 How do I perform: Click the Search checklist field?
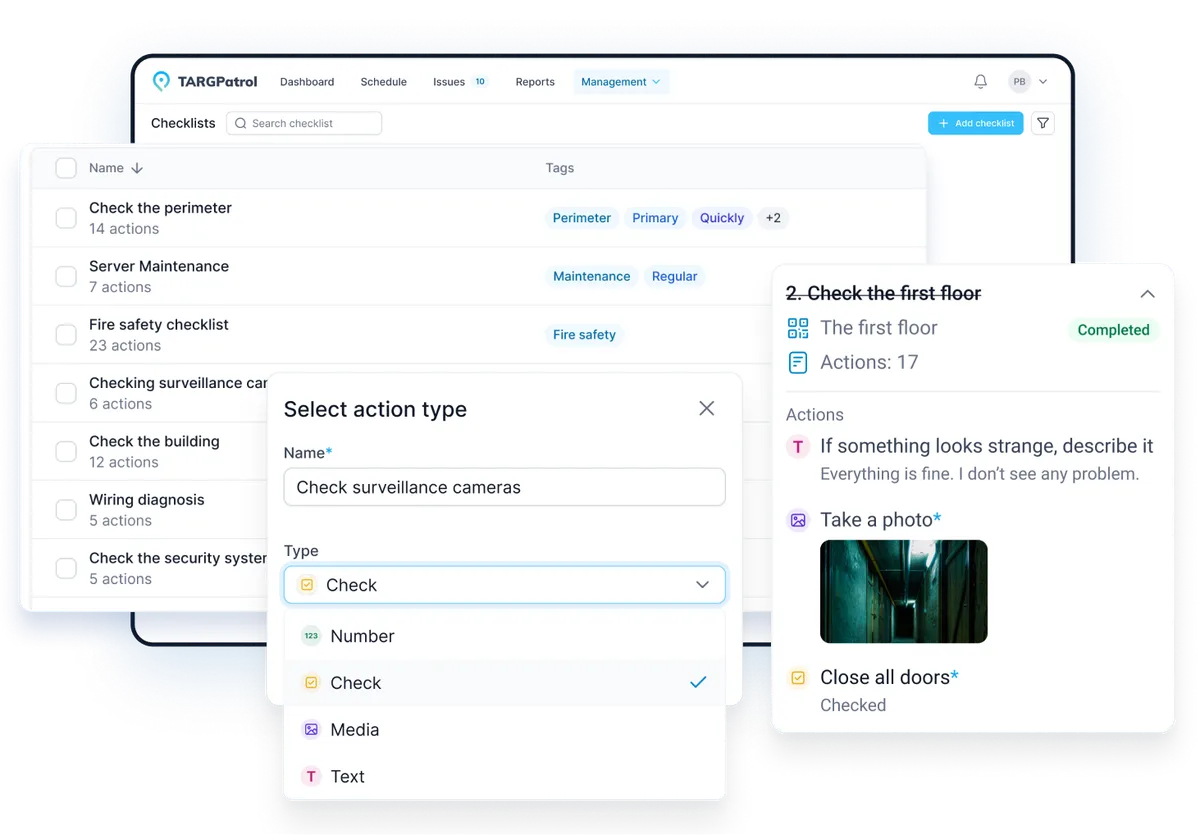(x=304, y=123)
